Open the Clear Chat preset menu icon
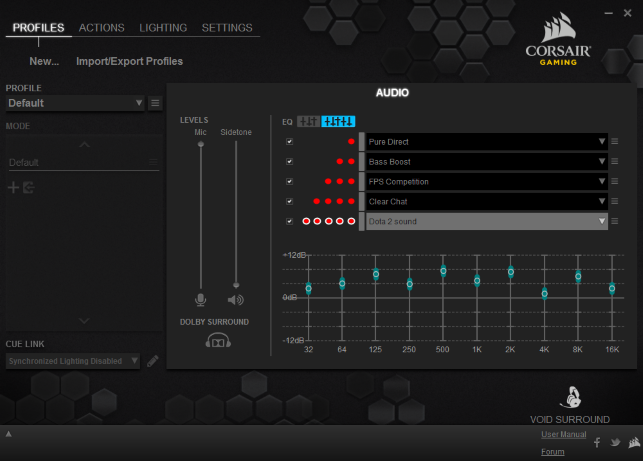 click(615, 201)
